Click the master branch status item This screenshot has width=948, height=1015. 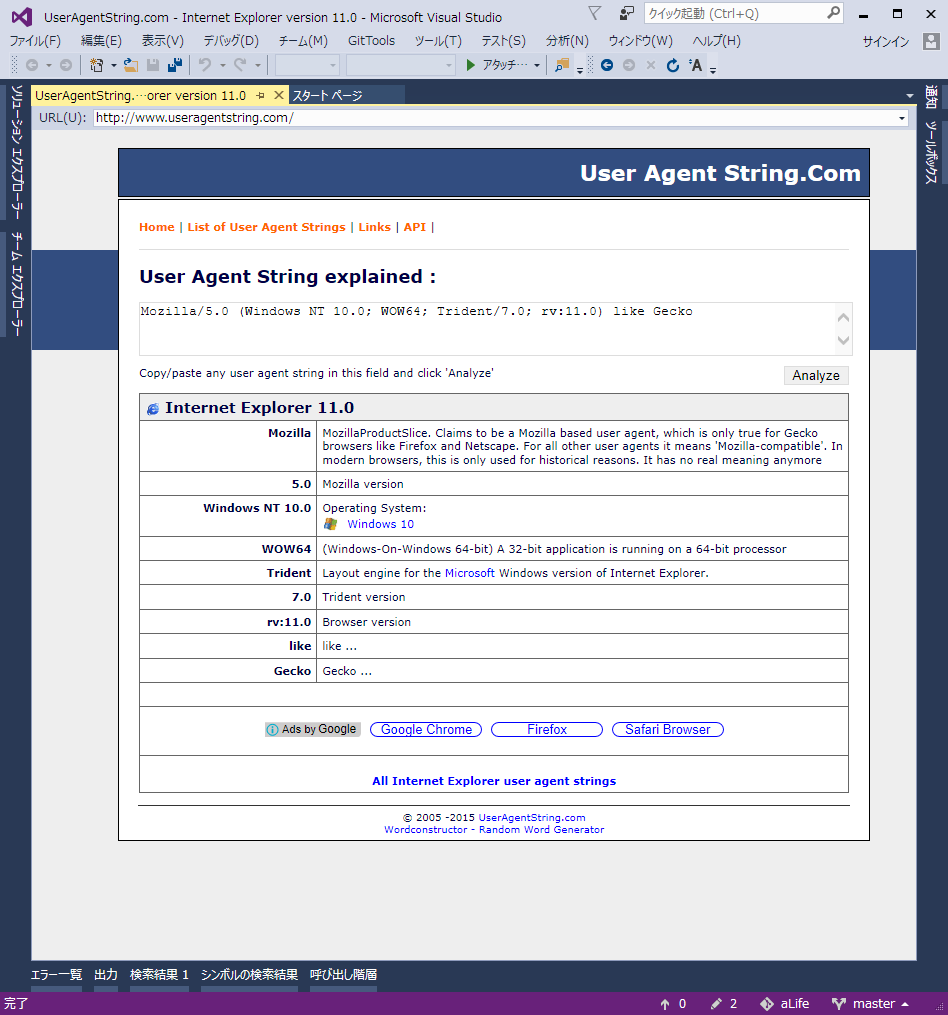tap(870, 1003)
